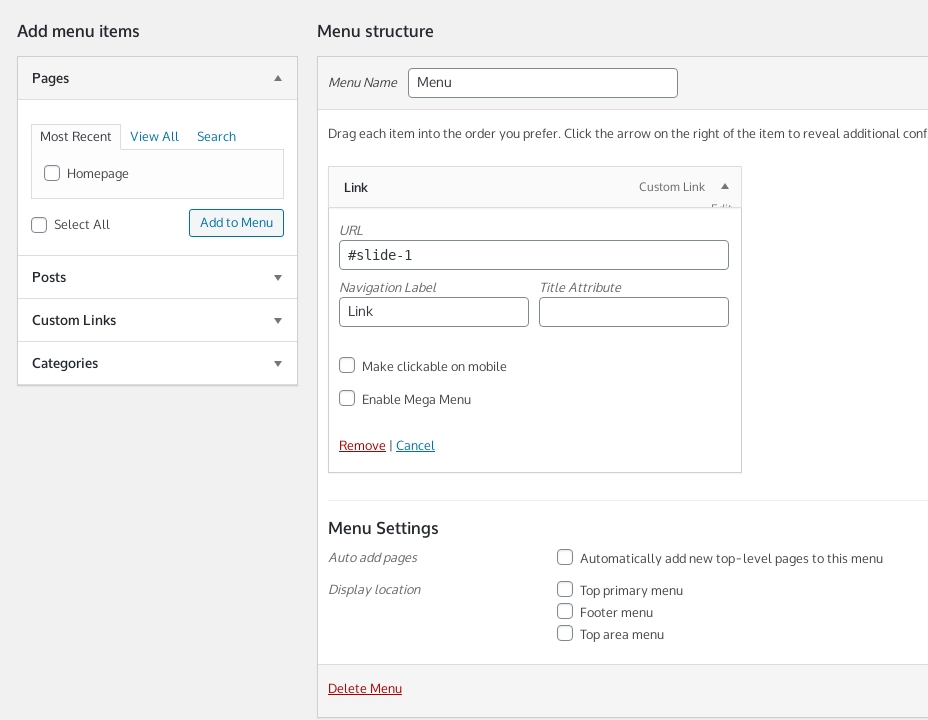
Task: Open the Search tab in Pages
Action: pyautogui.click(x=216, y=137)
